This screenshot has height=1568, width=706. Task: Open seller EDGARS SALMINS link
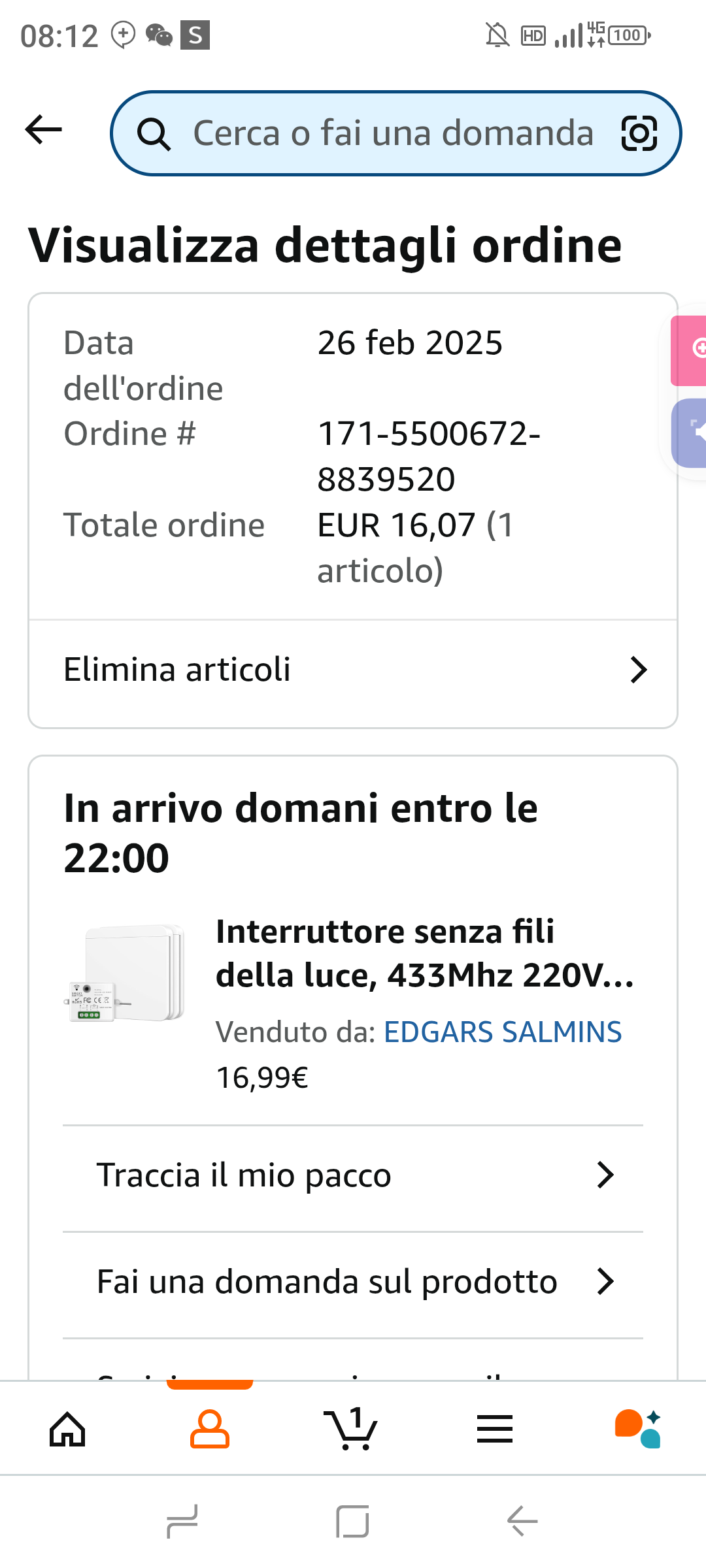pyautogui.click(x=502, y=1032)
